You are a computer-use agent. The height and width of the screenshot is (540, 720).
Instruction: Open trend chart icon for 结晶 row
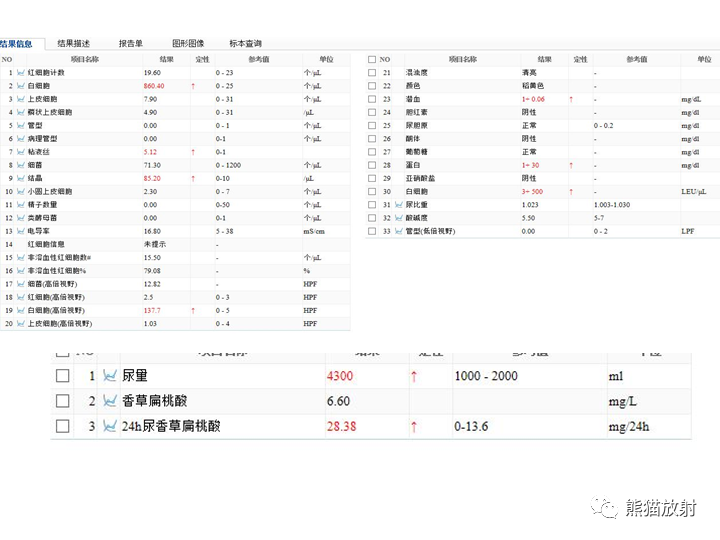tap(21, 178)
